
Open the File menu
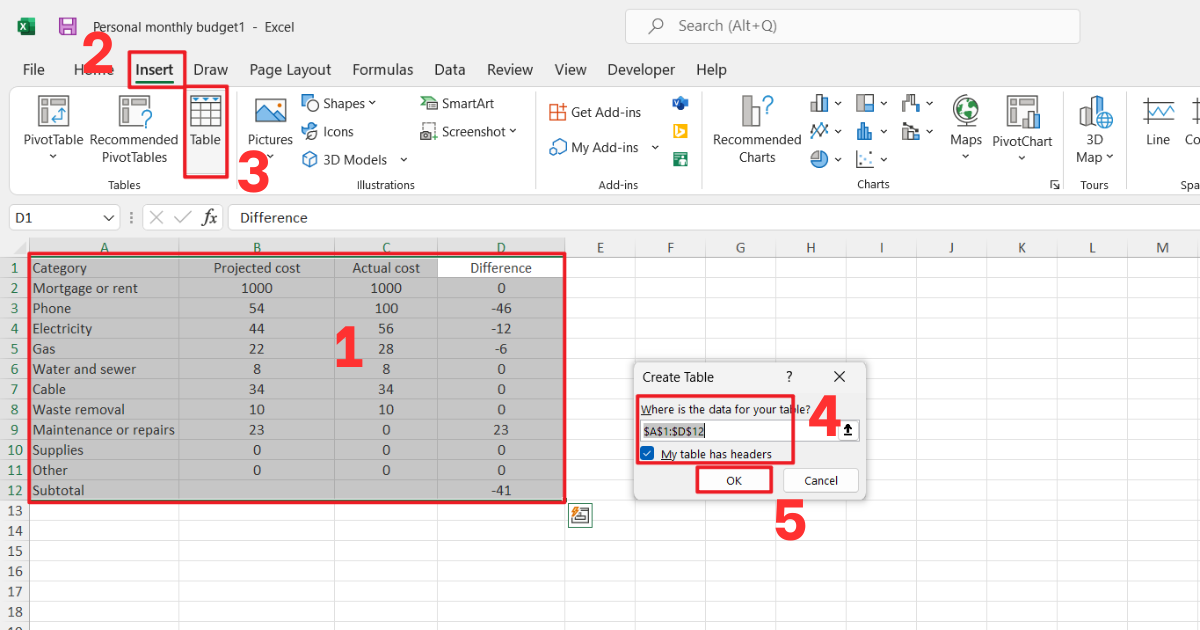(x=34, y=70)
